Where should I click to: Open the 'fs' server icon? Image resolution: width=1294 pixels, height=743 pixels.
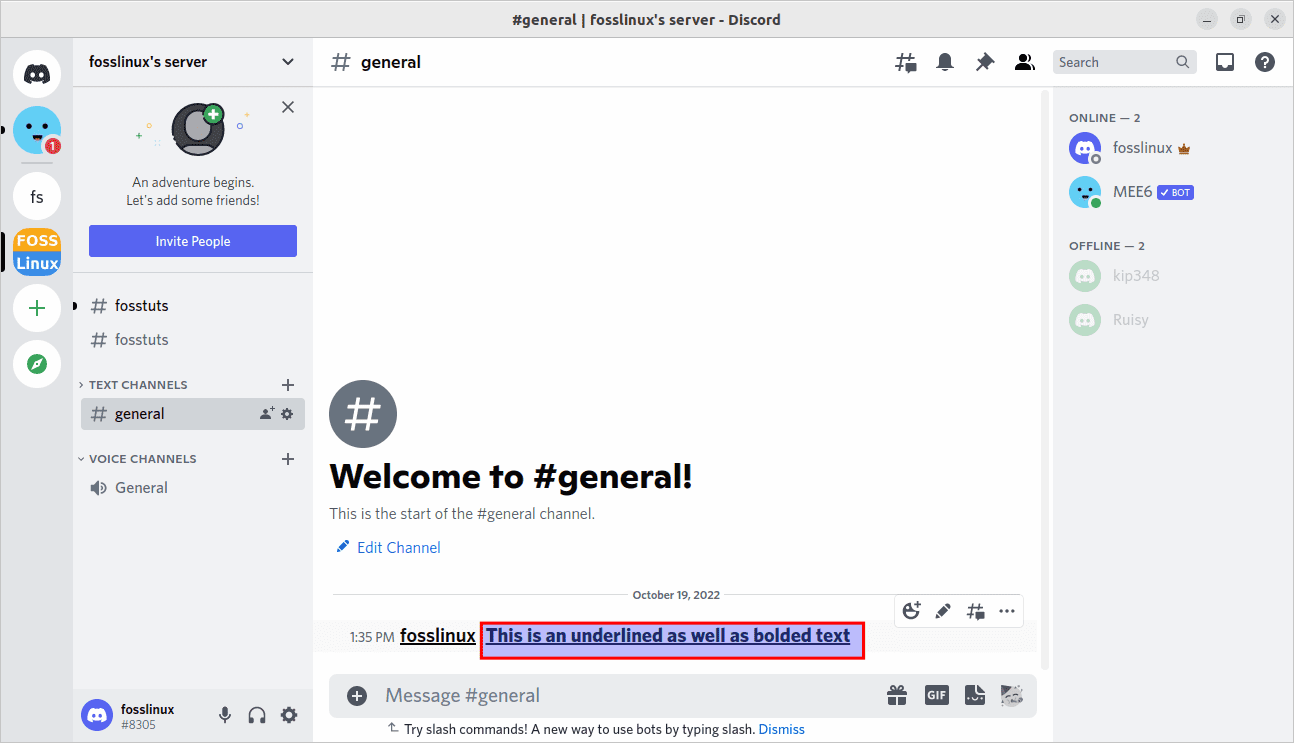point(37,196)
